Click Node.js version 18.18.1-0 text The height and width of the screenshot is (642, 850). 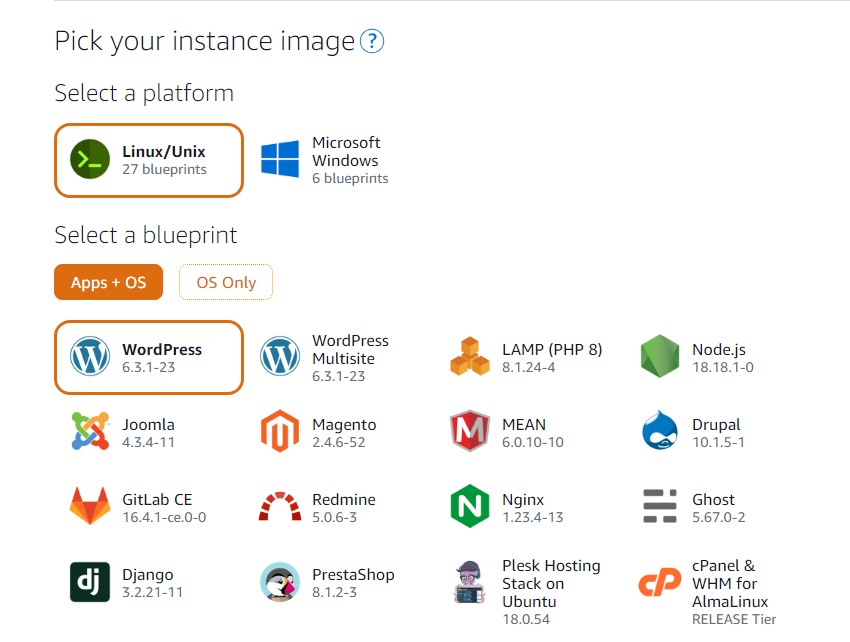tap(723, 367)
